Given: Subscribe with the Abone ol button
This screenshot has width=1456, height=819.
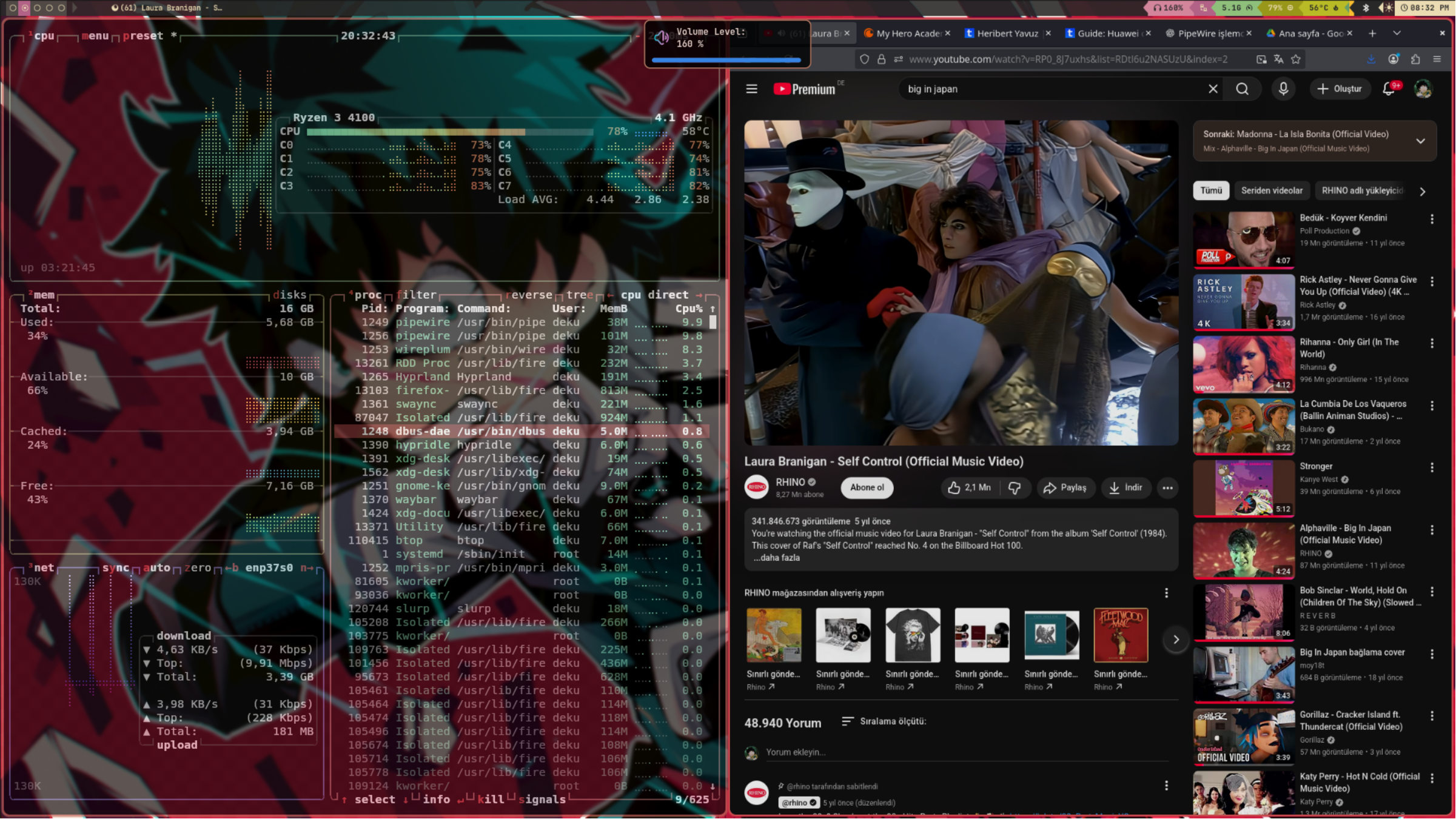Looking at the screenshot, I should tap(867, 487).
